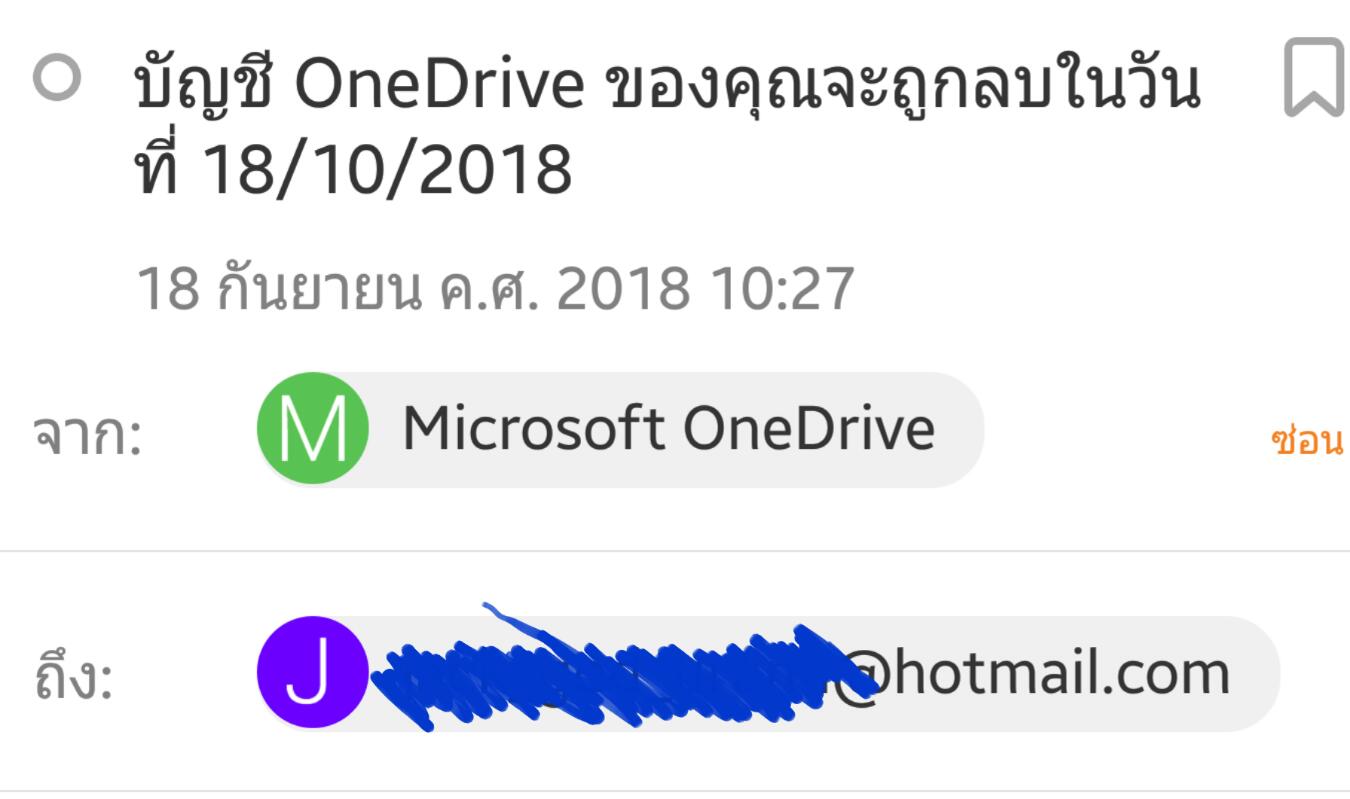Click the purple J recipient avatar
The image size is (1350, 799).
tap(313, 672)
